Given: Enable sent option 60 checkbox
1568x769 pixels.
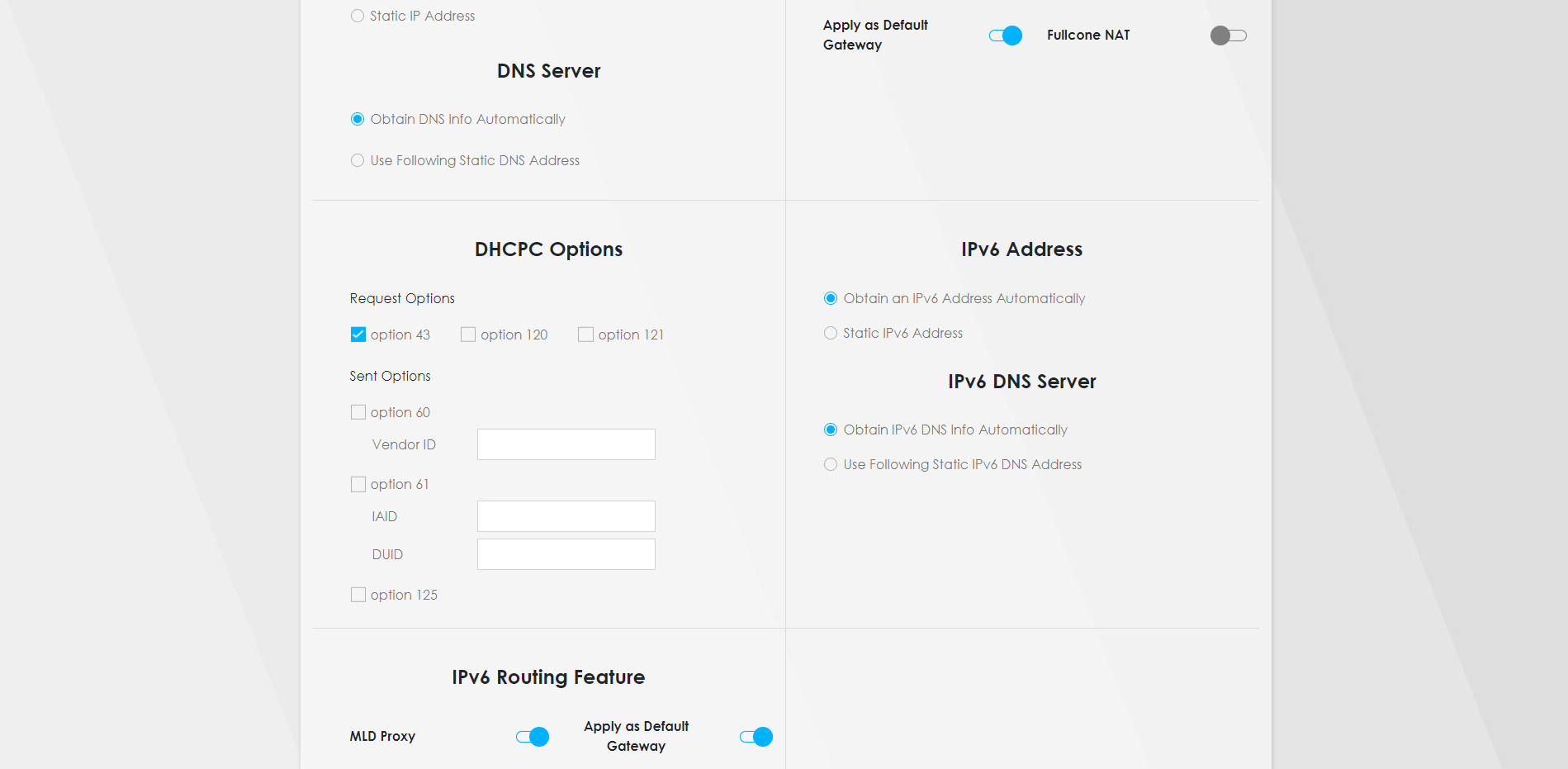Looking at the screenshot, I should point(358,412).
